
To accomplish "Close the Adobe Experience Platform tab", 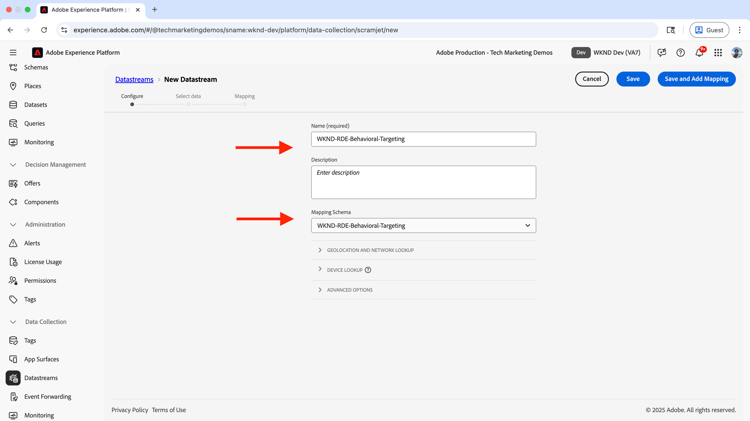I will (x=138, y=10).
